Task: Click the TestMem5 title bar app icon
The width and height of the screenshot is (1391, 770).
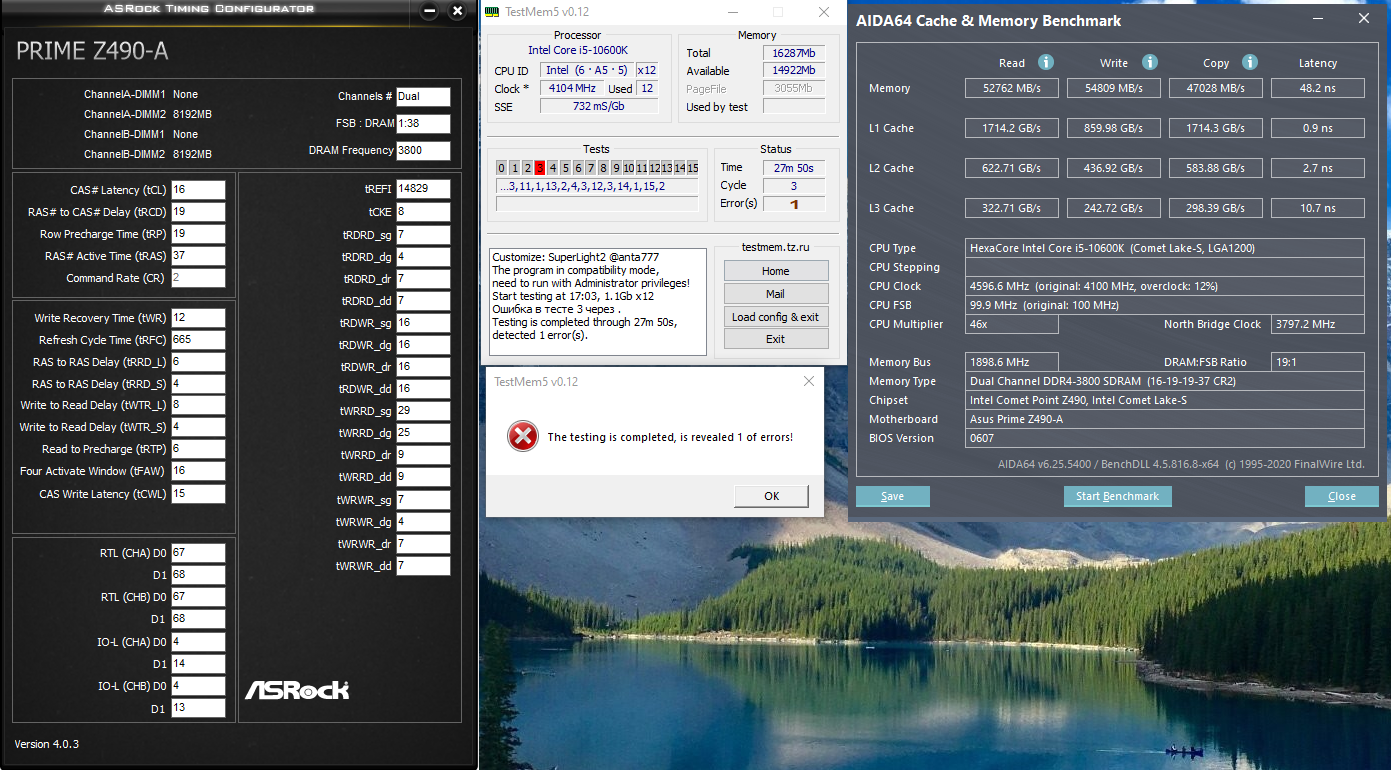Action: point(491,12)
